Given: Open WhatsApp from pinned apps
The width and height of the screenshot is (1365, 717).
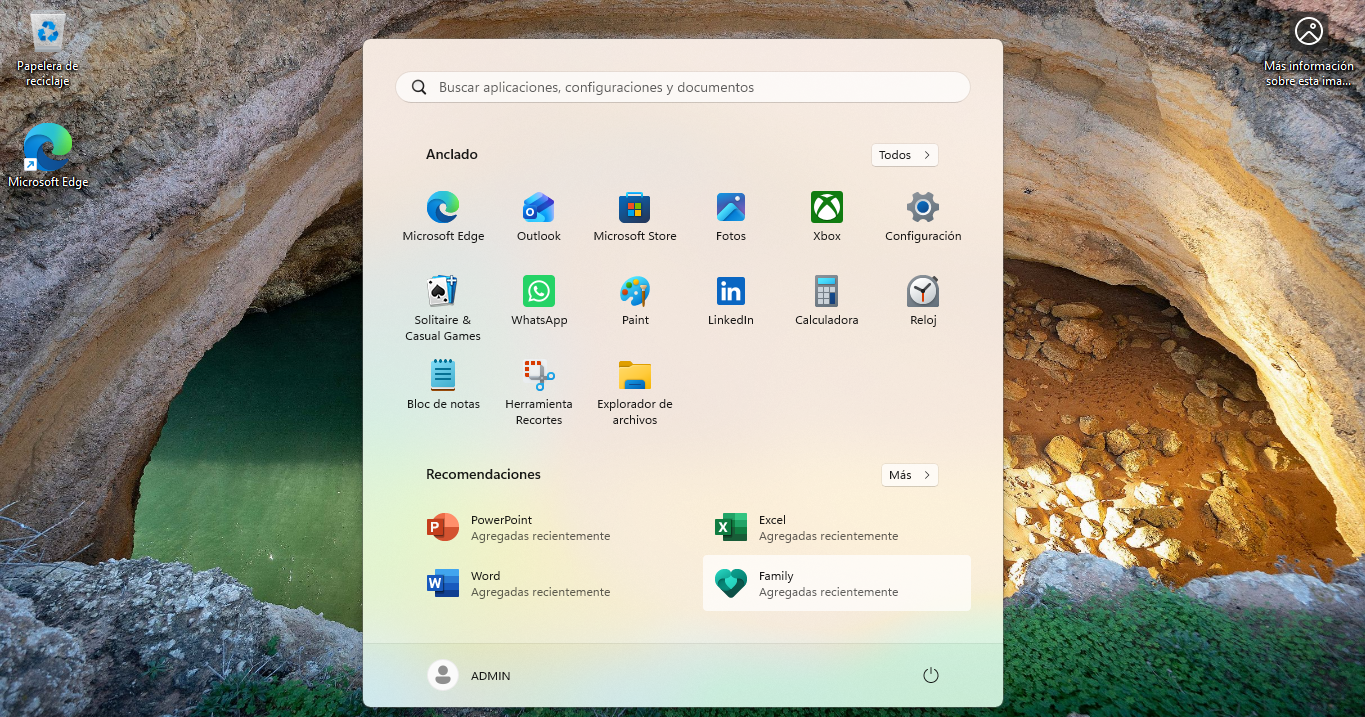Looking at the screenshot, I should coord(539,300).
